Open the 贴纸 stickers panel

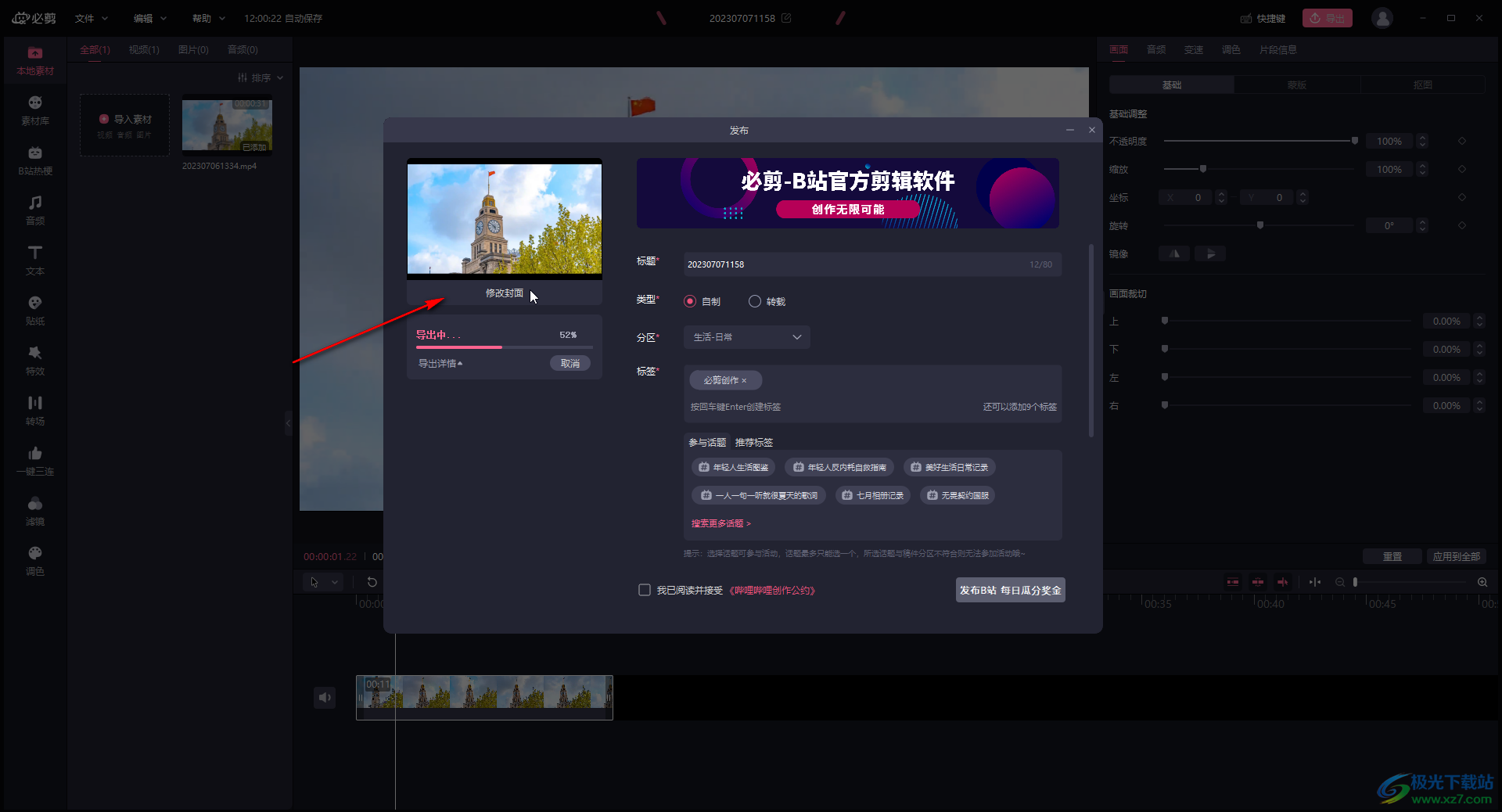point(35,311)
